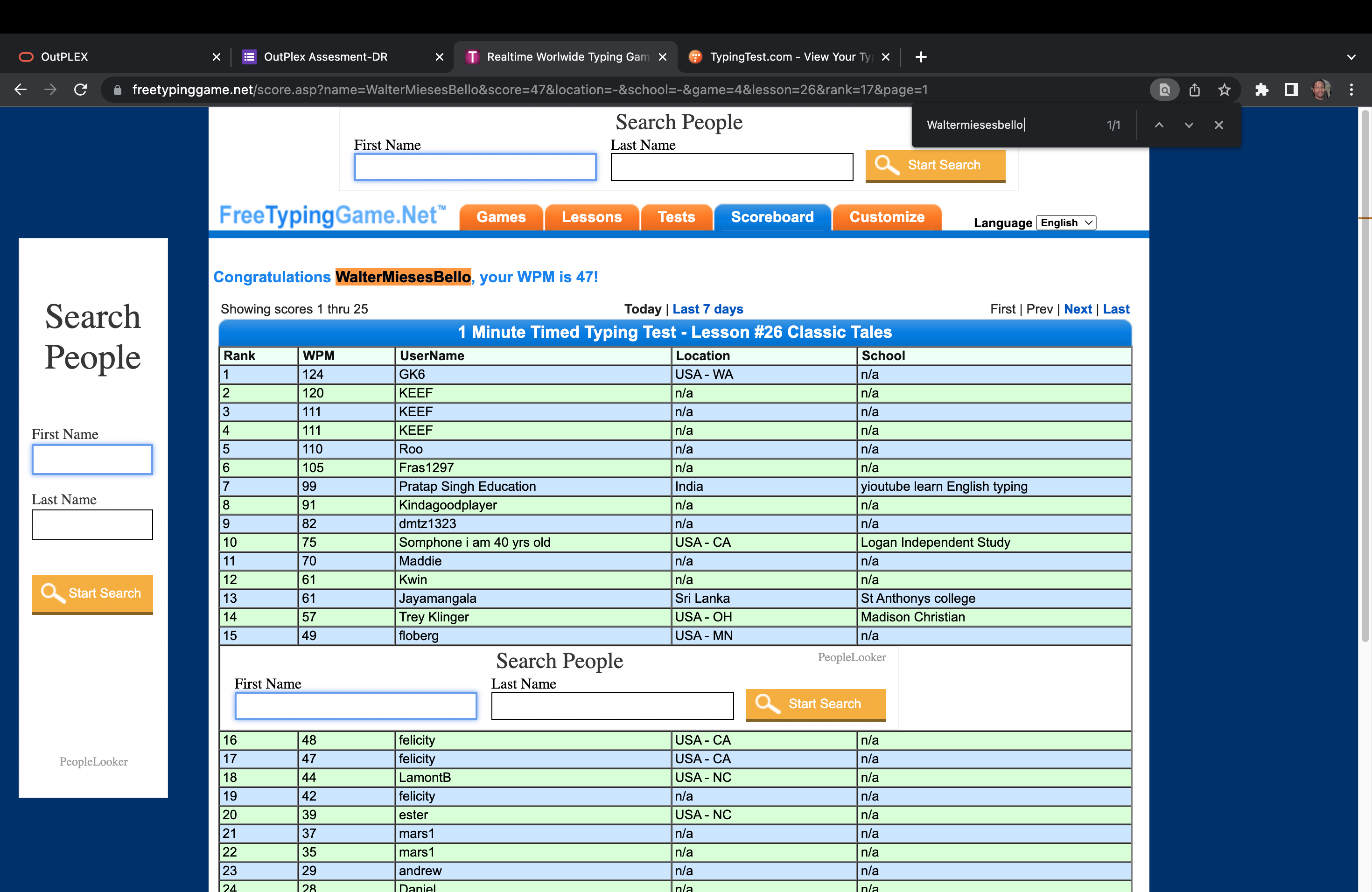Switch to the OutPlex Assesment-DR tab

[x=326, y=56]
